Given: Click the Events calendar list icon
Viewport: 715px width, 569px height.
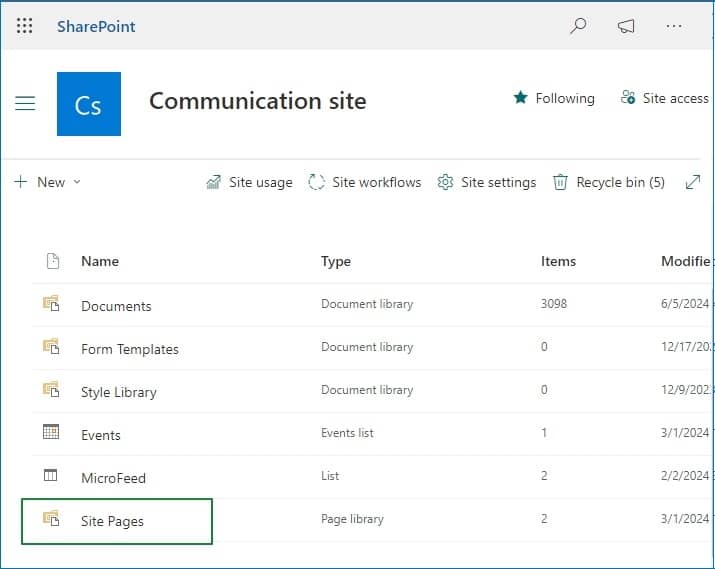Looking at the screenshot, I should point(51,432).
